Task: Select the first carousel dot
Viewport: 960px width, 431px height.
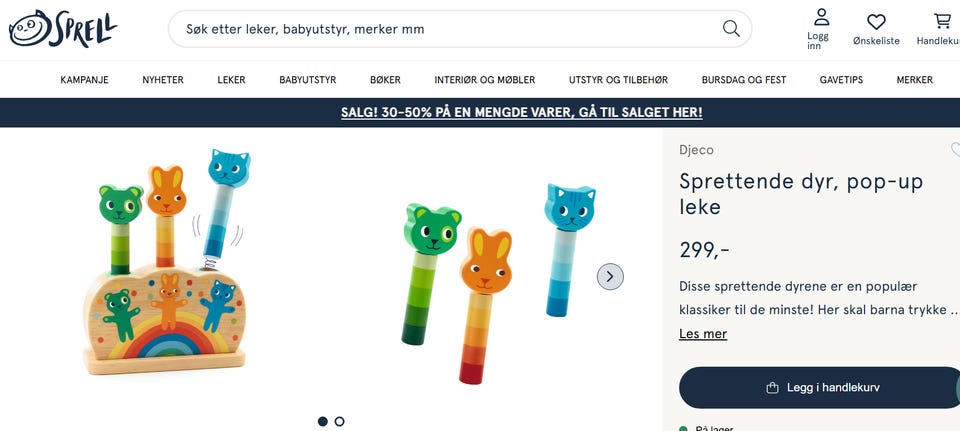Action: [323, 421]
